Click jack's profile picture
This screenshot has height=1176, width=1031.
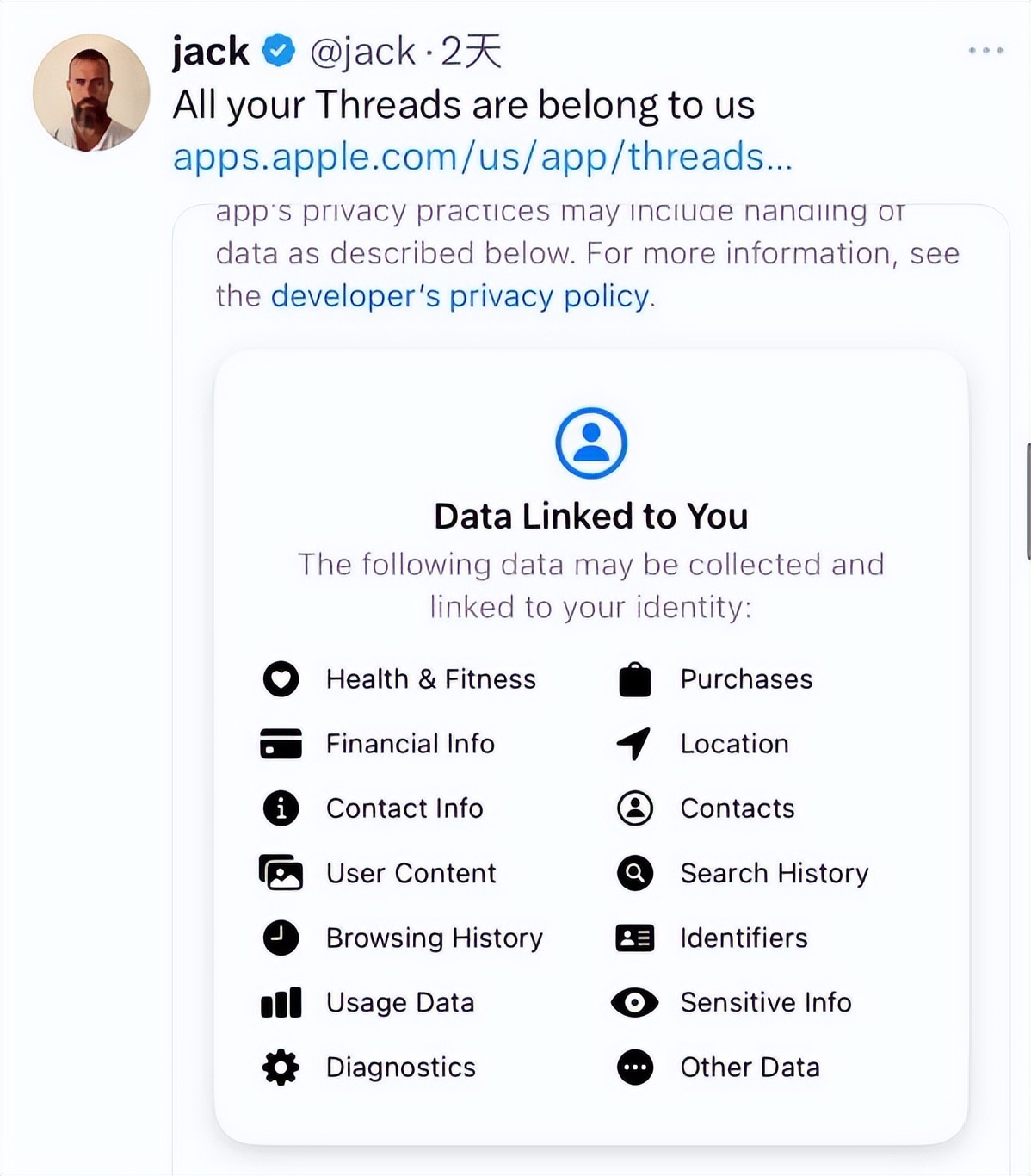point(91,93)
